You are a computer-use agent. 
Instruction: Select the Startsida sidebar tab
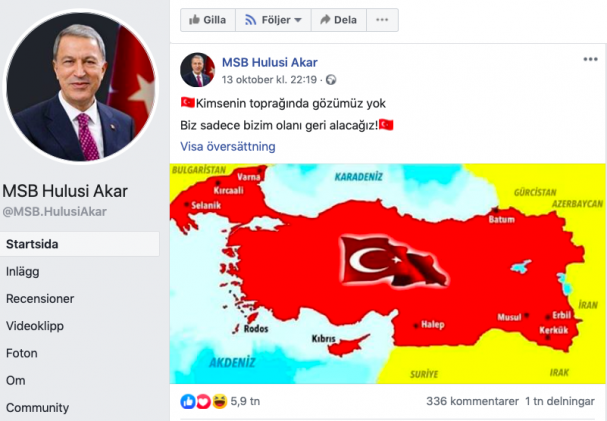[x=79, y=244]
